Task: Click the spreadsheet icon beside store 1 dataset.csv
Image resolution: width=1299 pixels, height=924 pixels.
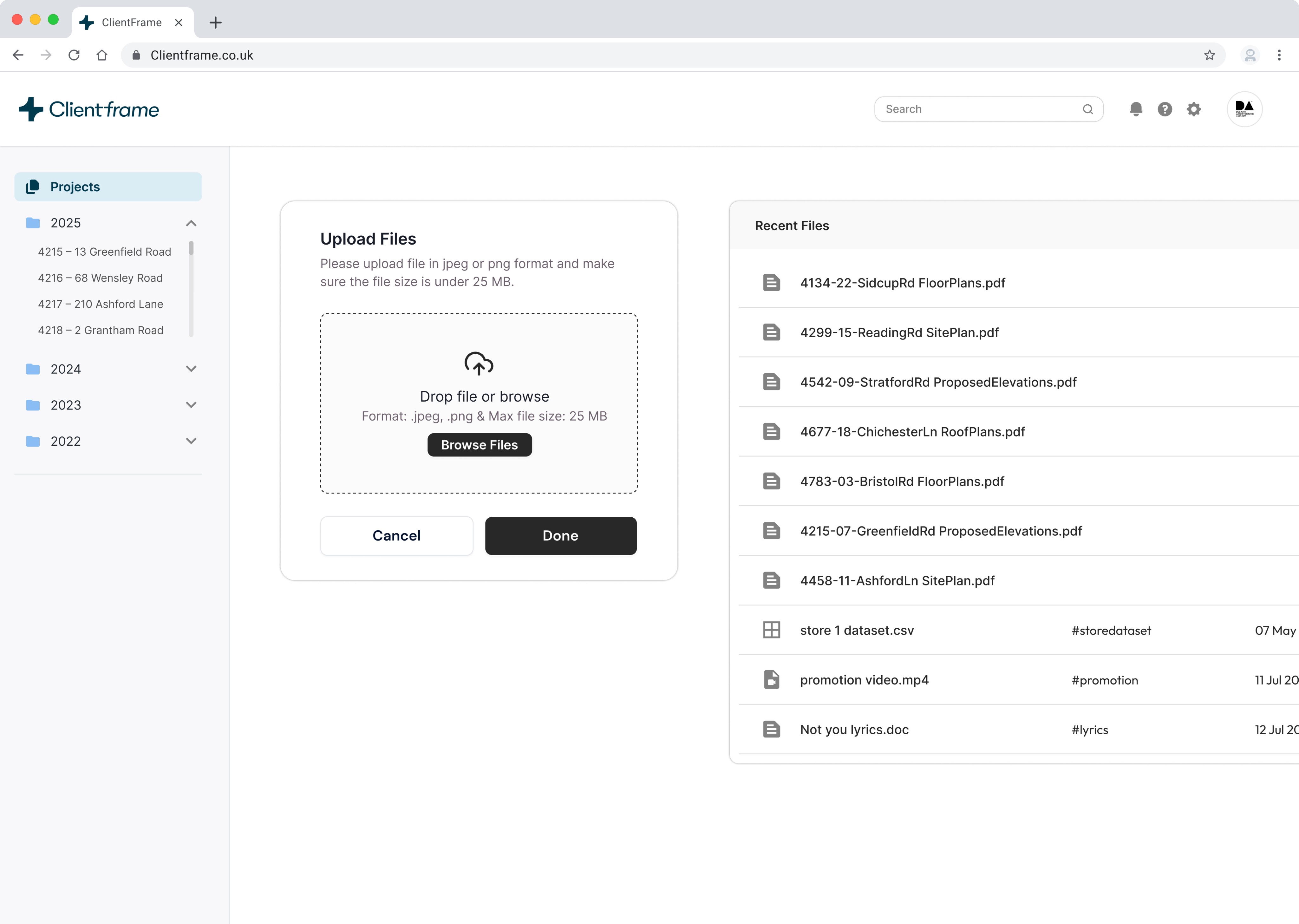Action: click(x=771, y=630)
